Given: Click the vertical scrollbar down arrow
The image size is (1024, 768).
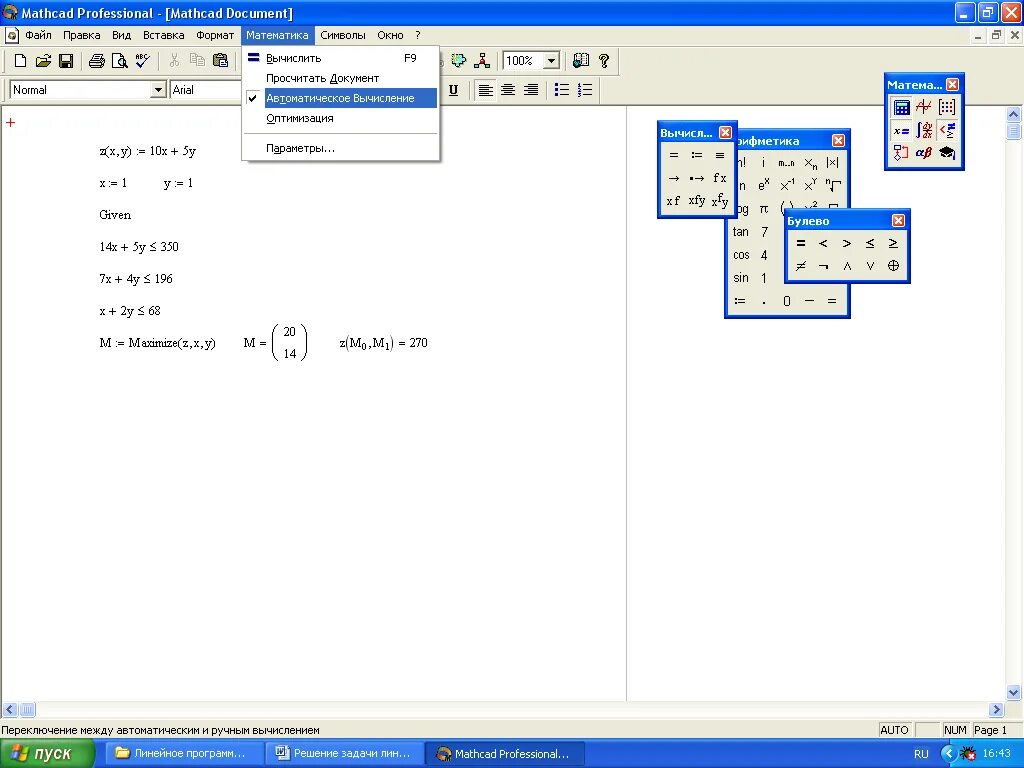Looking at the screenshot, I should click(1014, 692).
